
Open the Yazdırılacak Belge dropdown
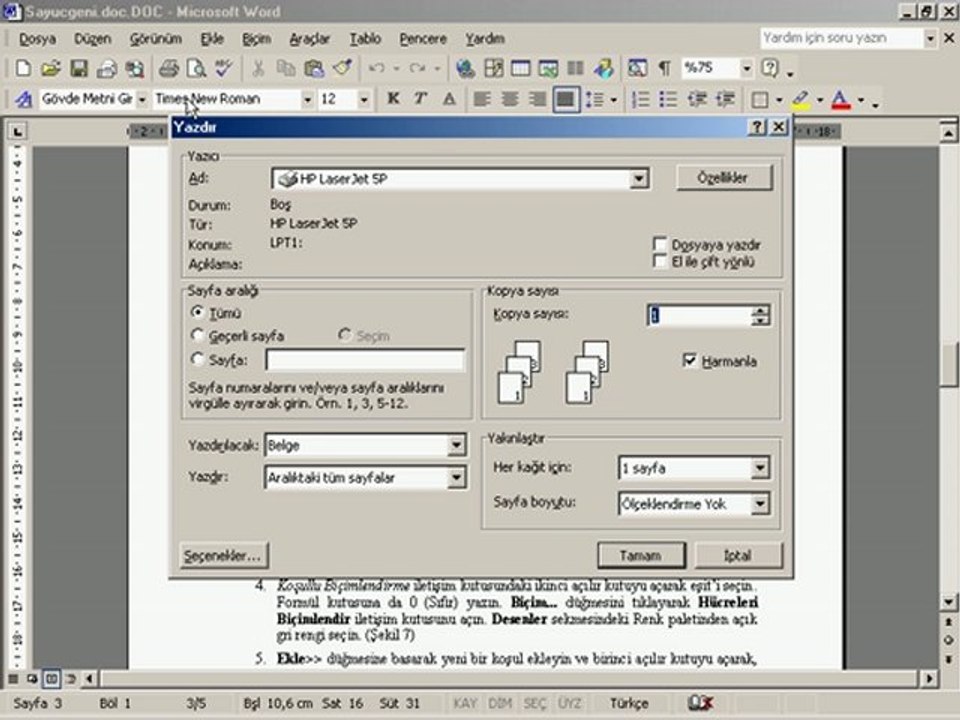tap(456, 445)
